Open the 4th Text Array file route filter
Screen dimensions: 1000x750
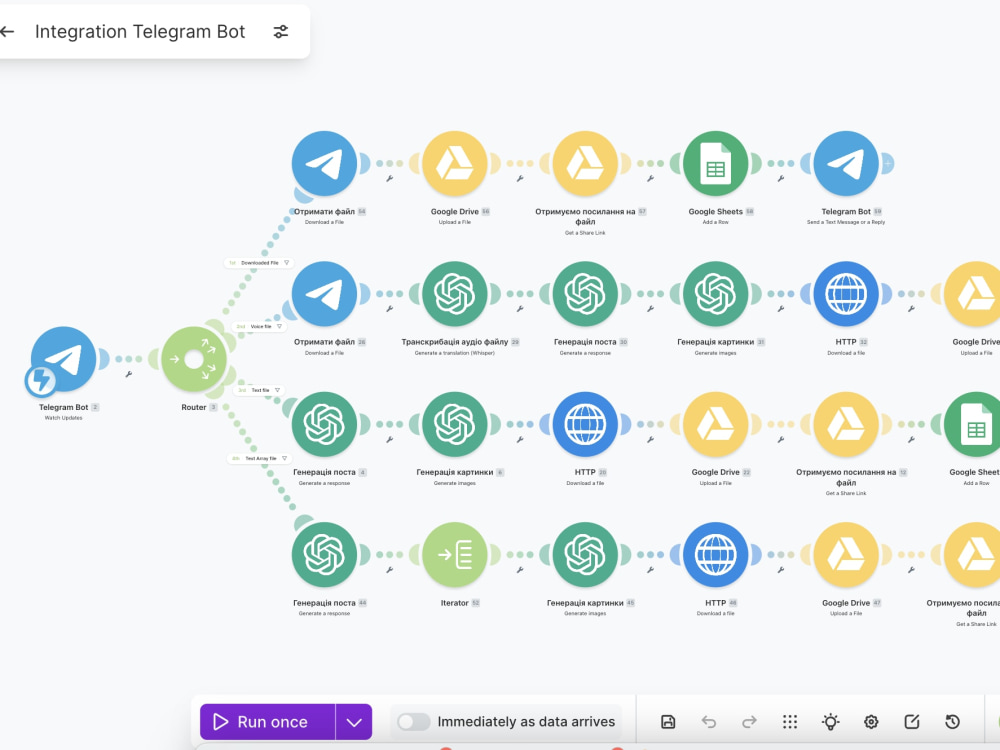[x=260, y=459]
